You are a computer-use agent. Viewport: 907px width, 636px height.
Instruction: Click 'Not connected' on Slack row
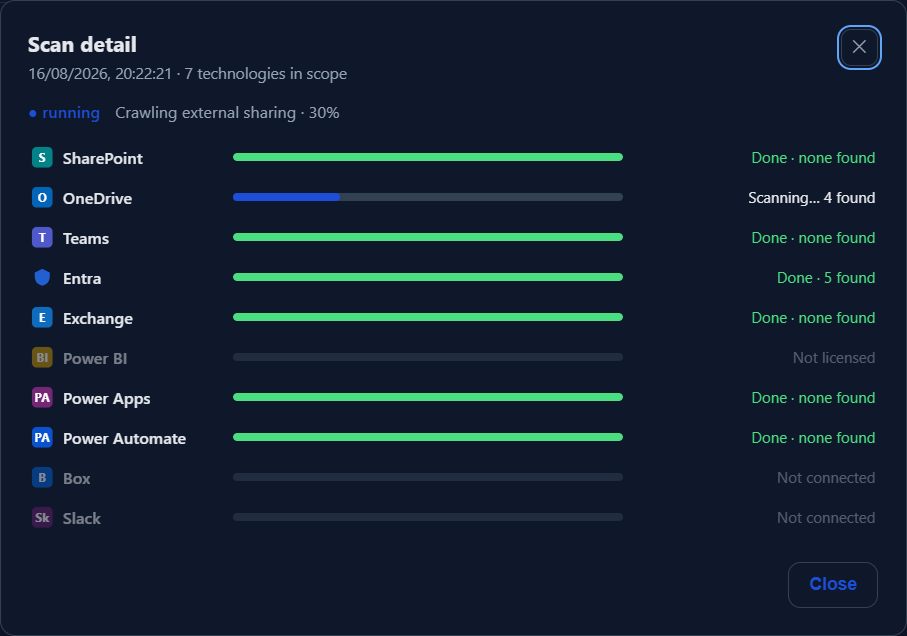pyautogui.click(x=826, y=517)
